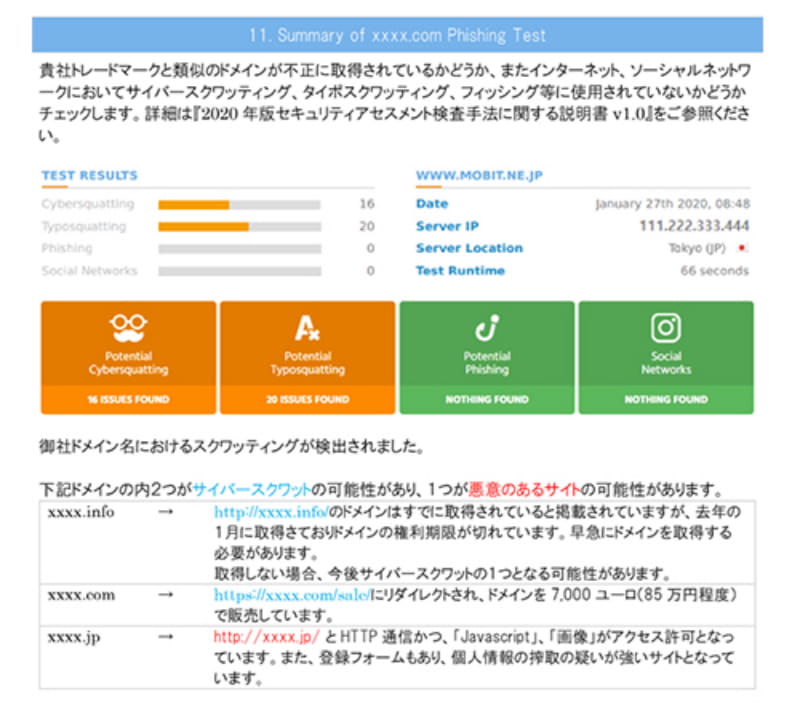Viewport: 796px width, 720px height.
Task: Click the 20 ISSUES FOUND banner
Action: 307,399
